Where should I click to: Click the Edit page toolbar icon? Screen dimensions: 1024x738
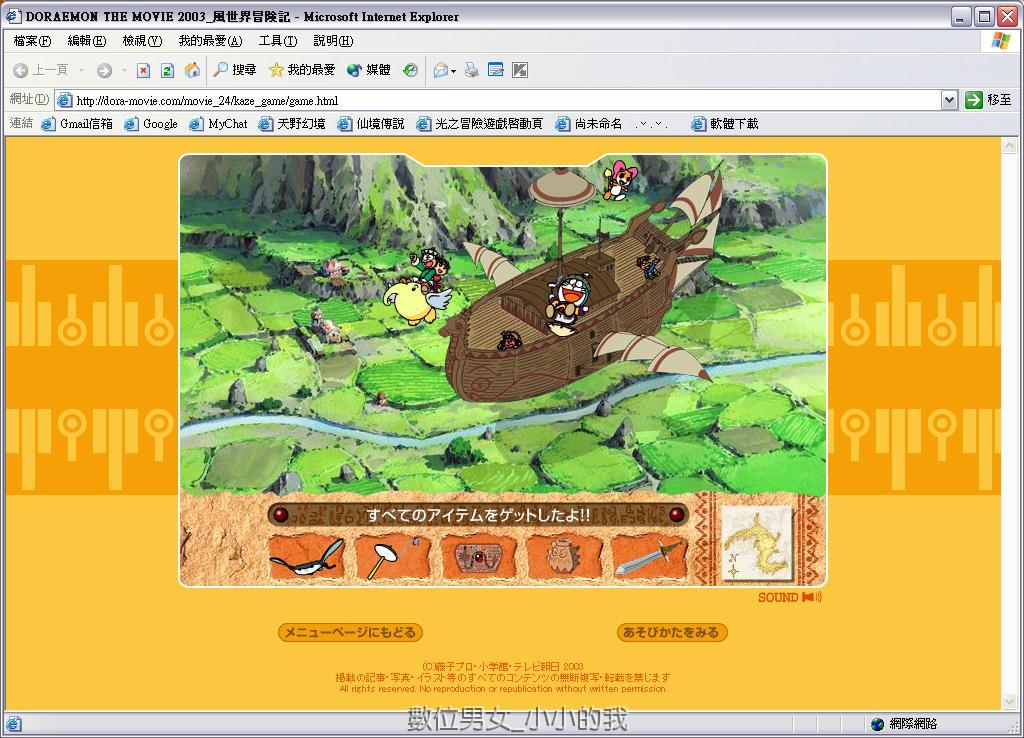coord(496,70)
